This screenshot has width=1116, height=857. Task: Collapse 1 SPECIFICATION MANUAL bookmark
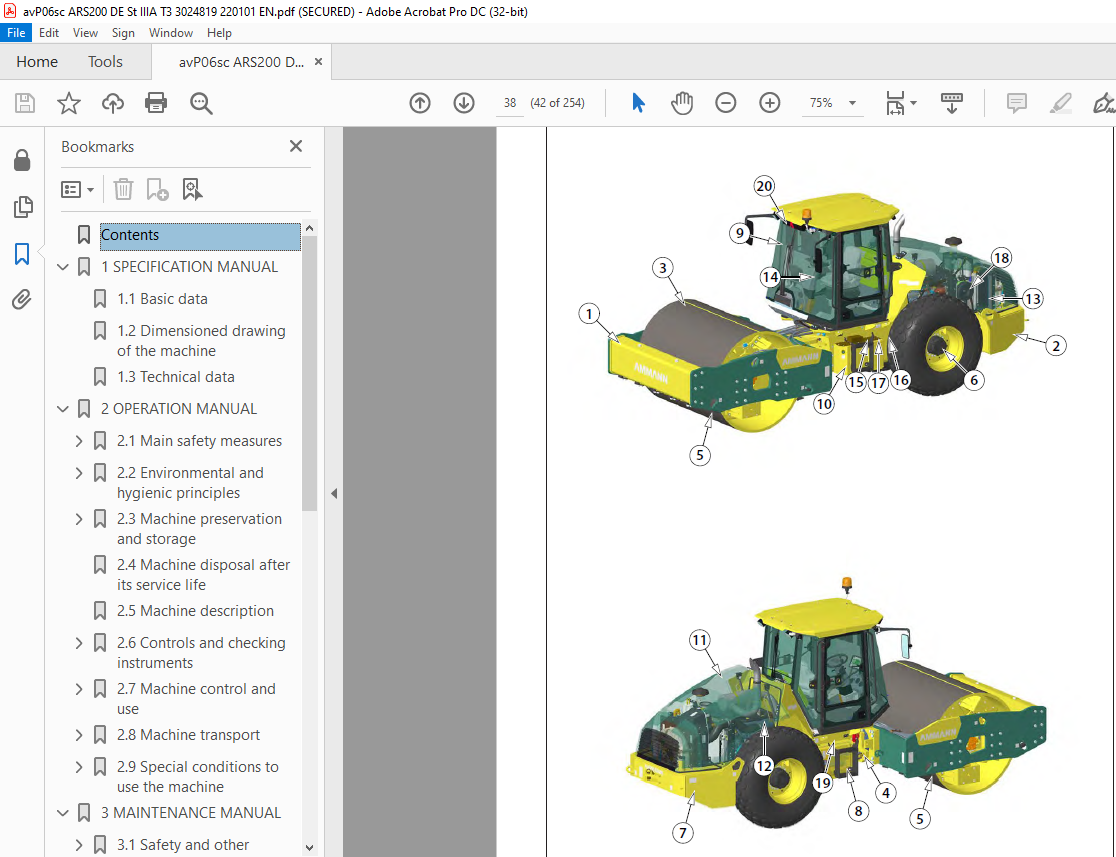click(x=63, y=267)
